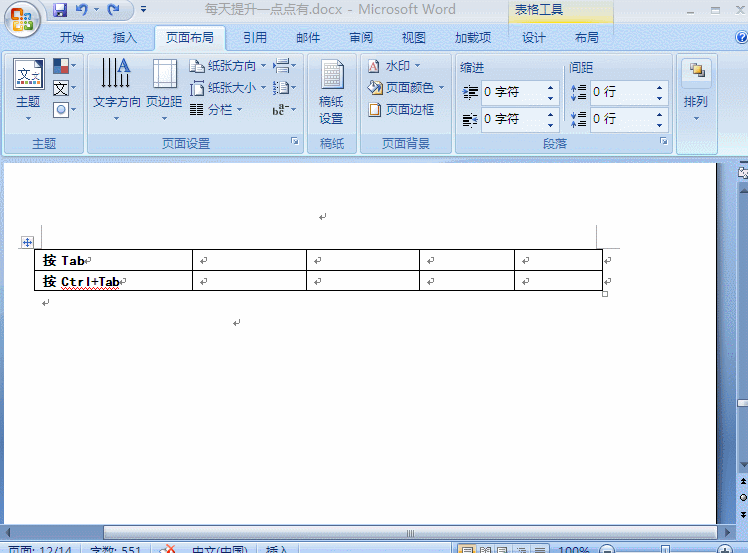Undo the last action
Image resolution: width=748 pixels, height=553 pixels.
point(82,10)
